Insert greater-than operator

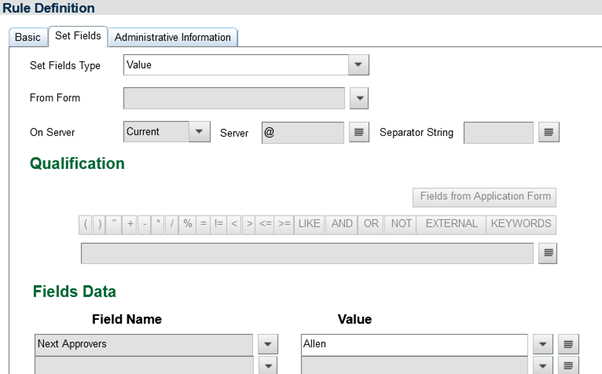249,225
